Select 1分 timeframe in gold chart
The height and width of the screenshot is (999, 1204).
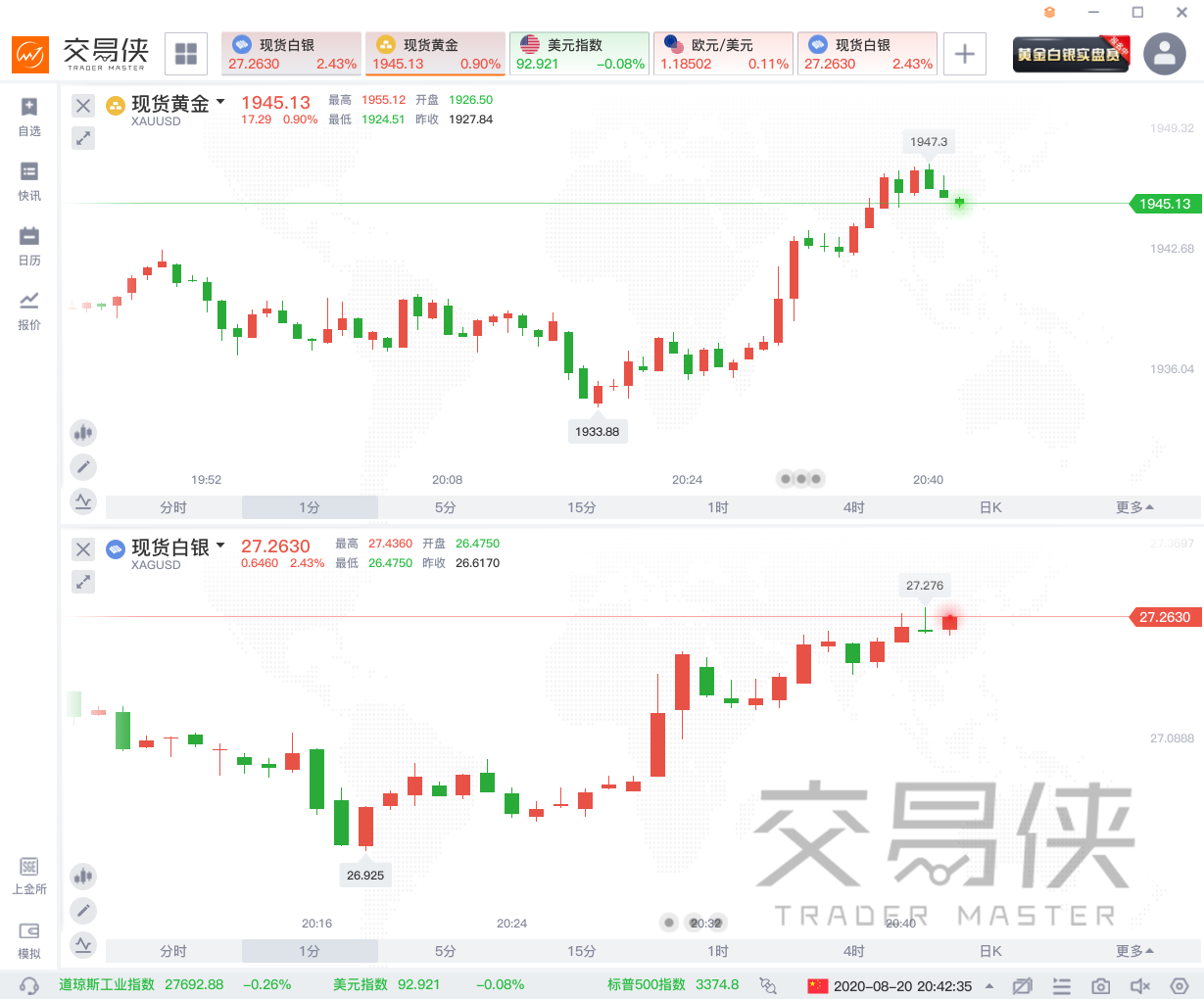310,507
